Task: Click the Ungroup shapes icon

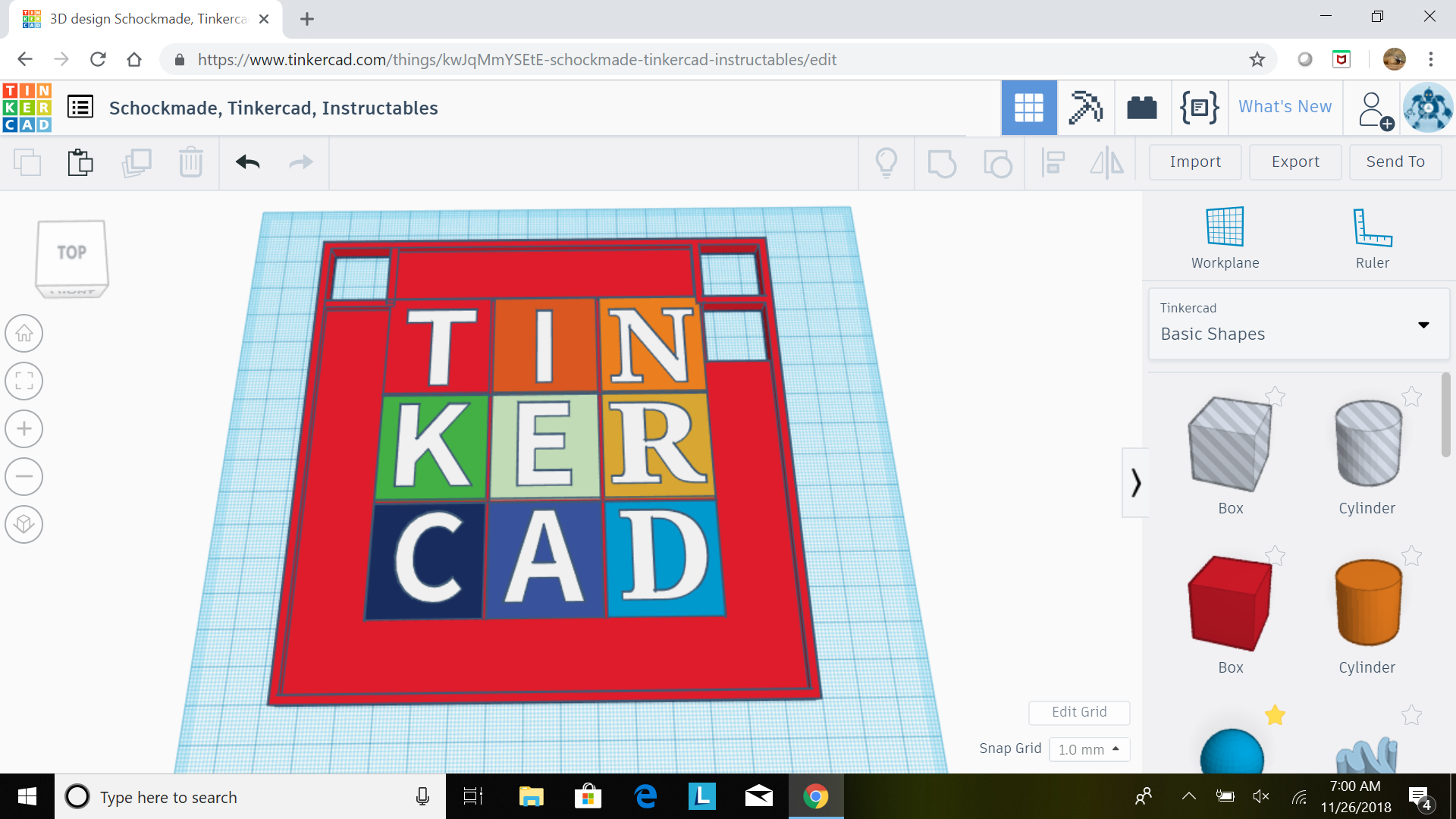Action: (x=997, y=162)
